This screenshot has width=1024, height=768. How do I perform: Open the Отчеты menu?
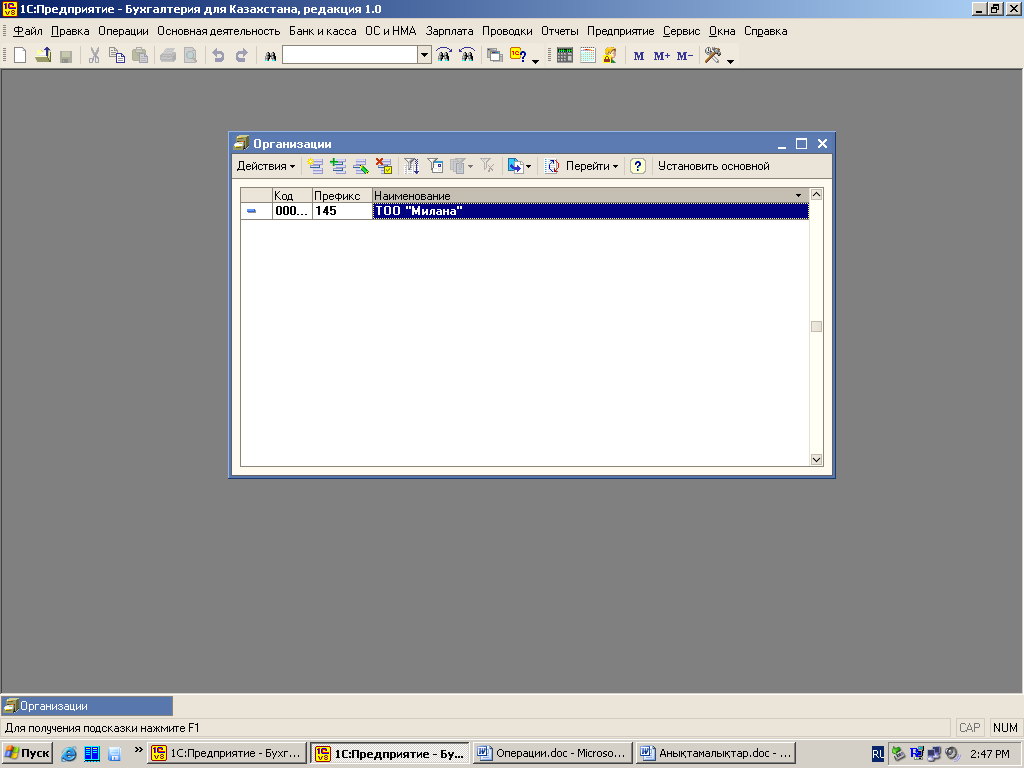click(x=560, y=31)
